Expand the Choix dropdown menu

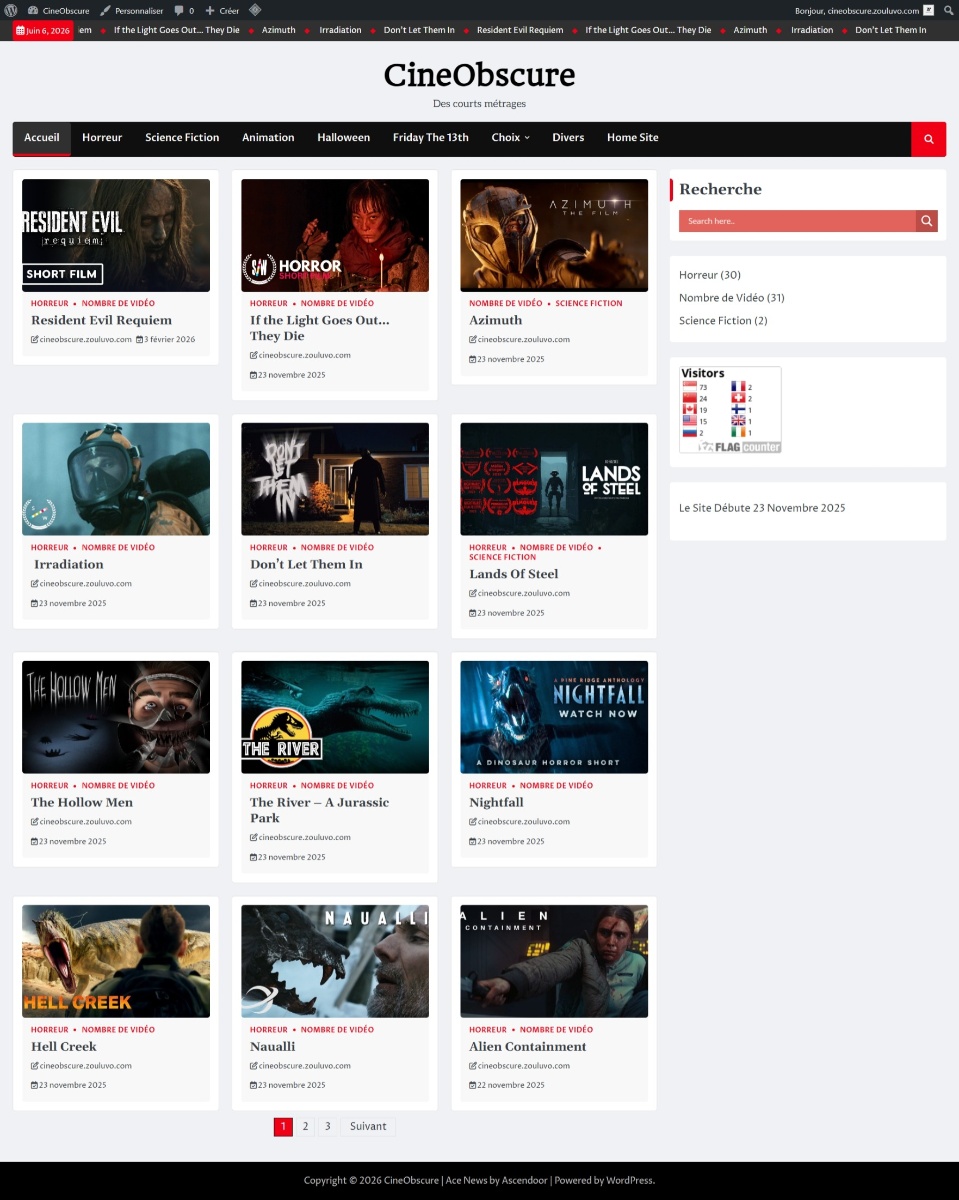(x=510, y=138)
